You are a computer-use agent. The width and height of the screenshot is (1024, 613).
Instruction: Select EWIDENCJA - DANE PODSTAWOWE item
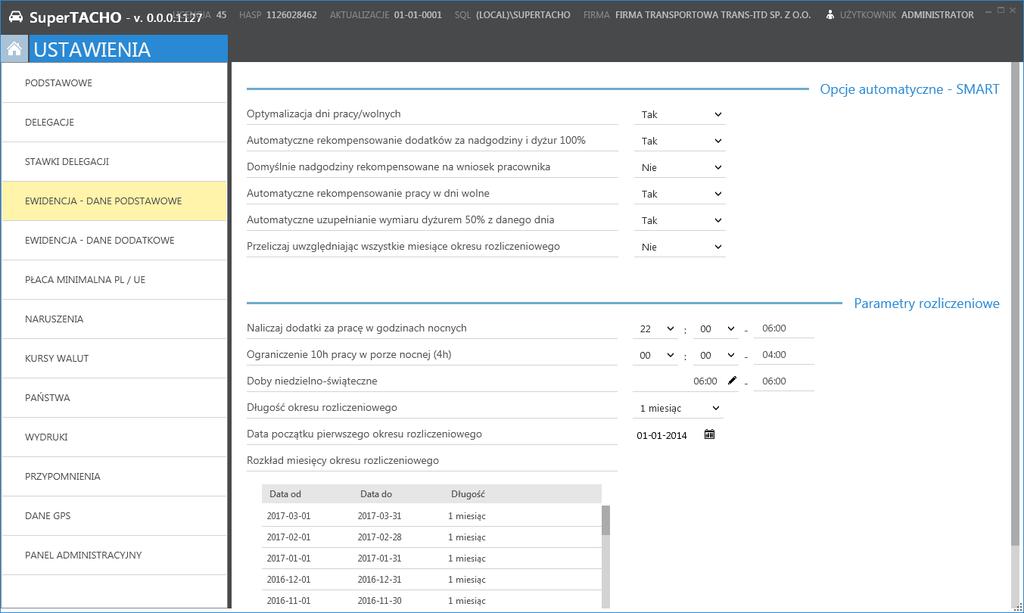(x=114, y=201)
